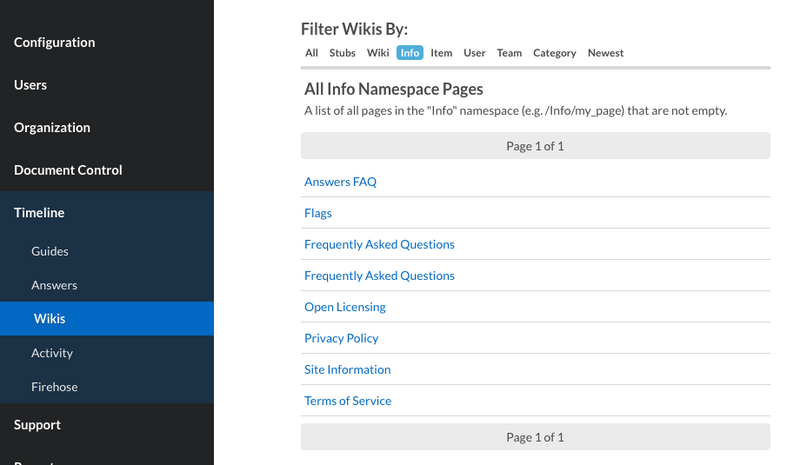800x465 pixels.
Task: Open the Terms of Service page
Action: pyautogui.click(x=348, y=401)
